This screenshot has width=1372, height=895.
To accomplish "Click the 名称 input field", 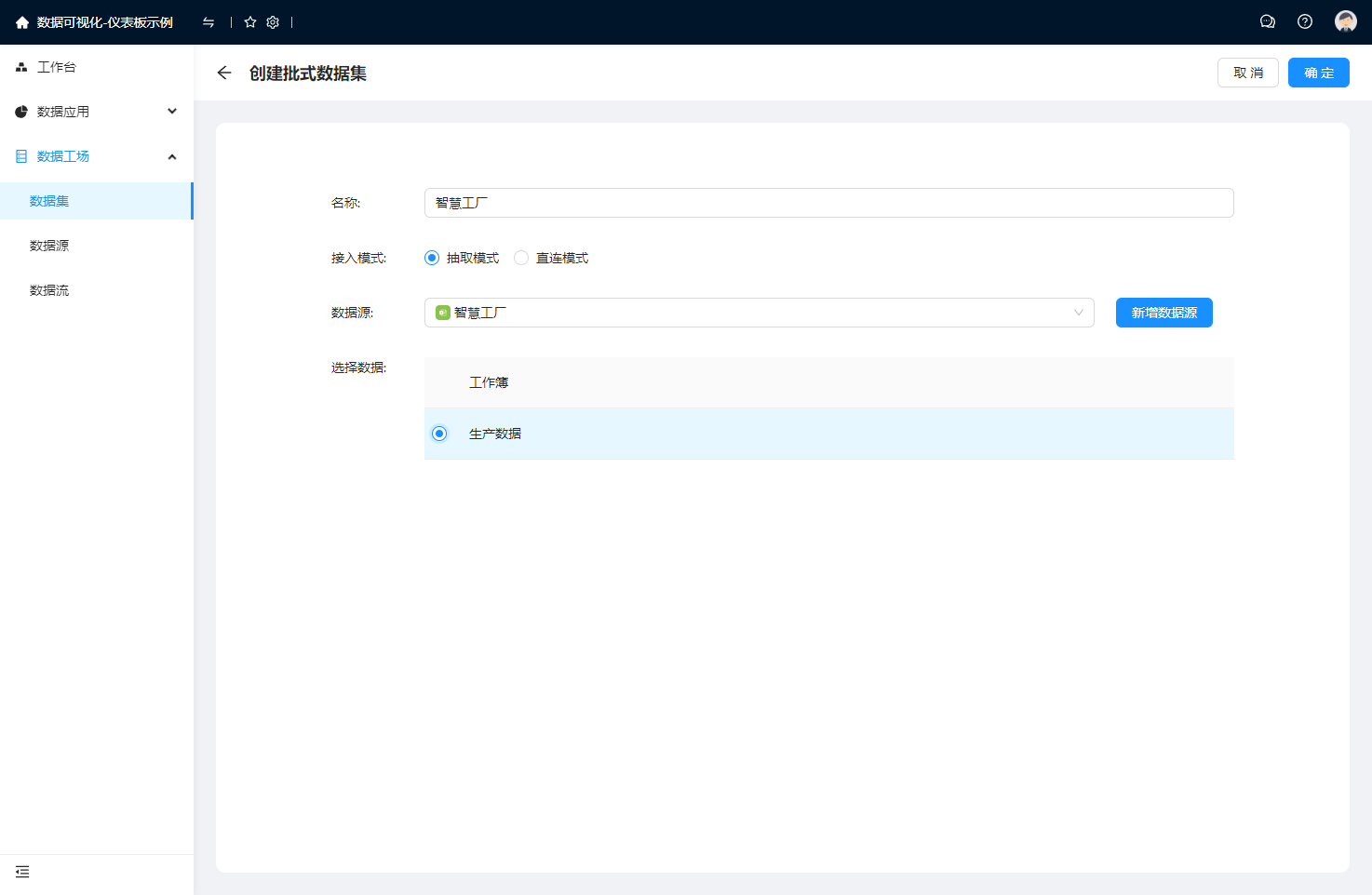I will point(828,203).
